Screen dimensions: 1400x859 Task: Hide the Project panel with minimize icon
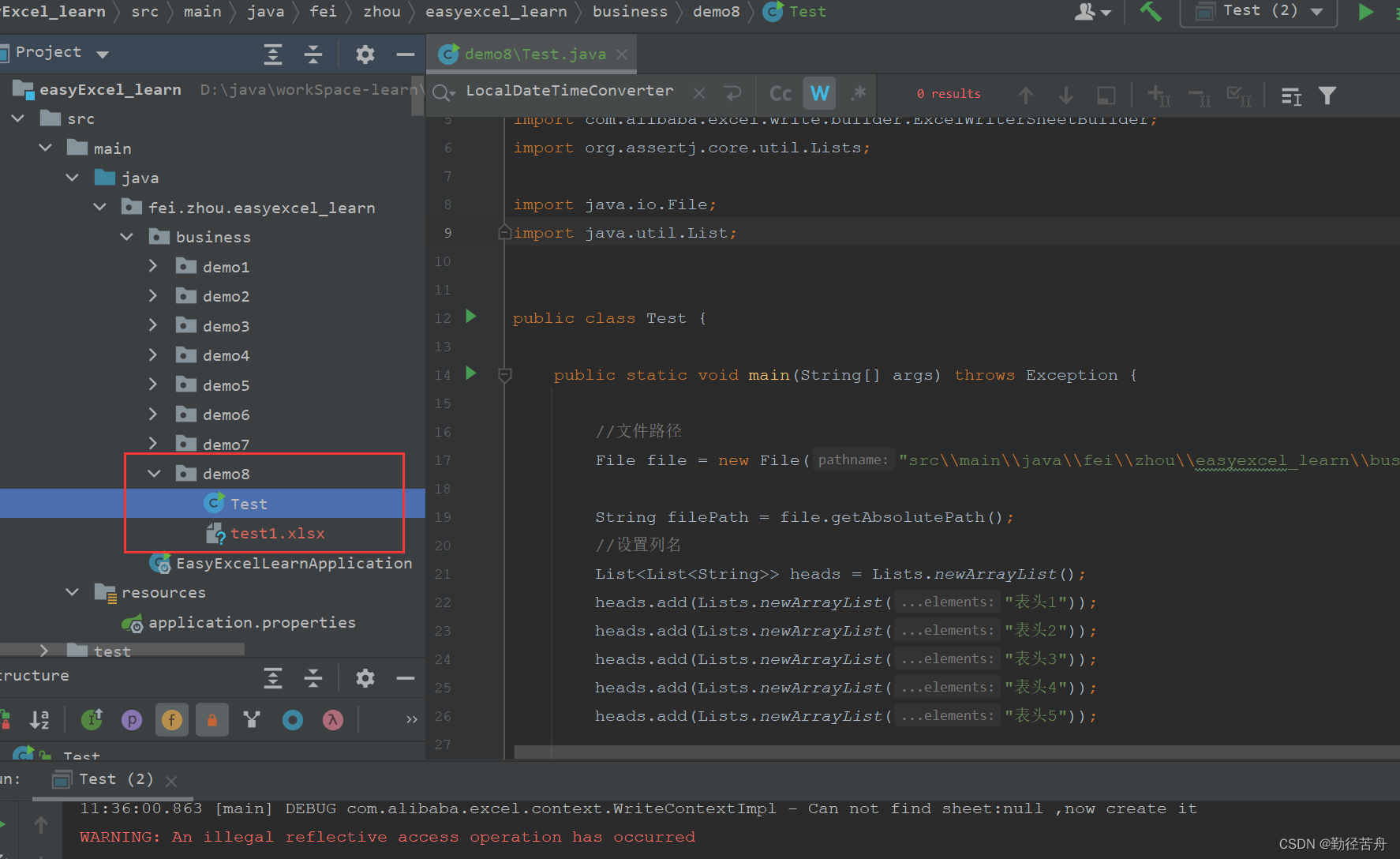[x=406, y=54]
